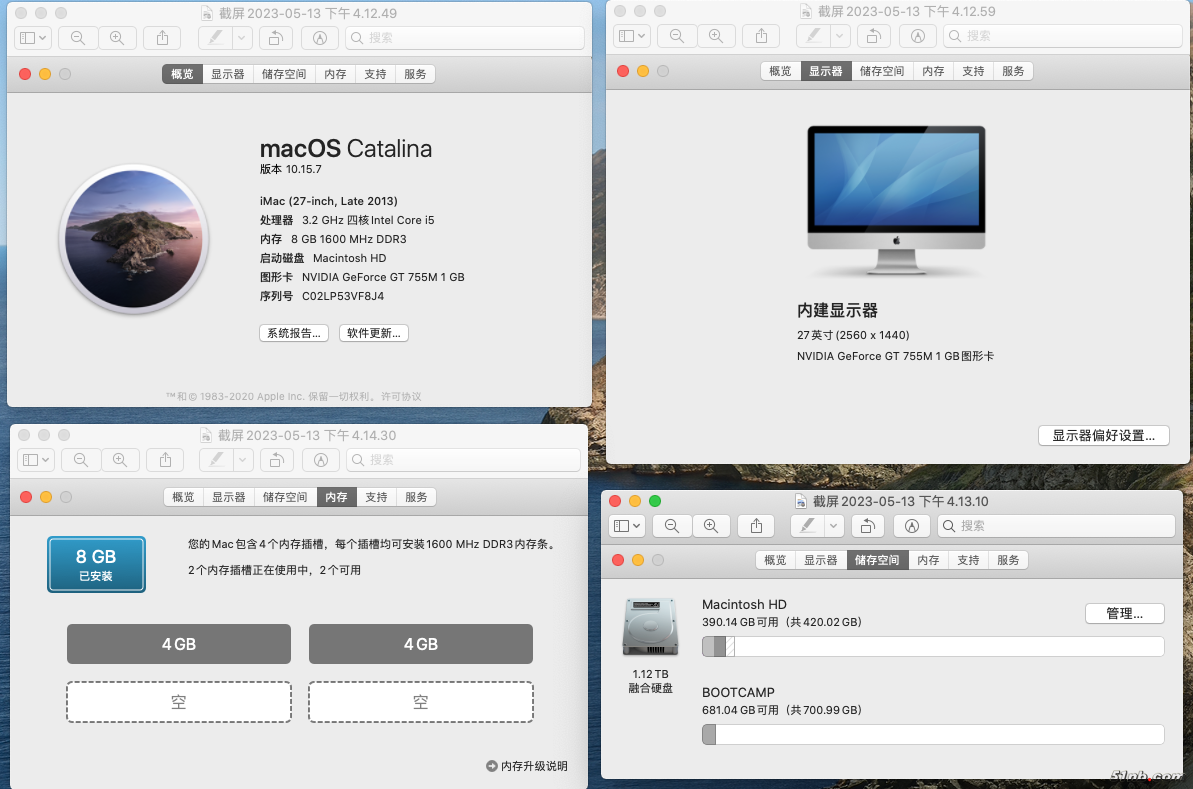Select the 概览 tab in the 4.12.59 window

tap(780, 71)
